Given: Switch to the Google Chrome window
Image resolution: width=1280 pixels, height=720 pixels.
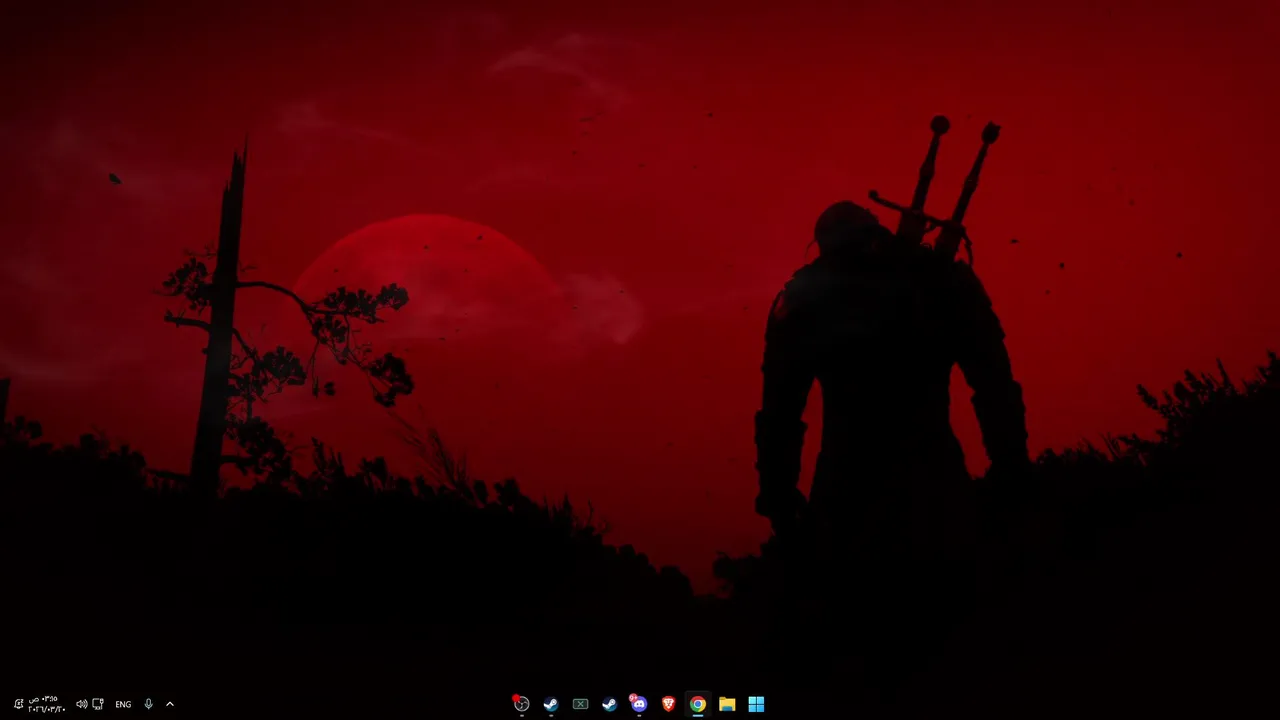Looking at the screenshot, I should [698, 704].
